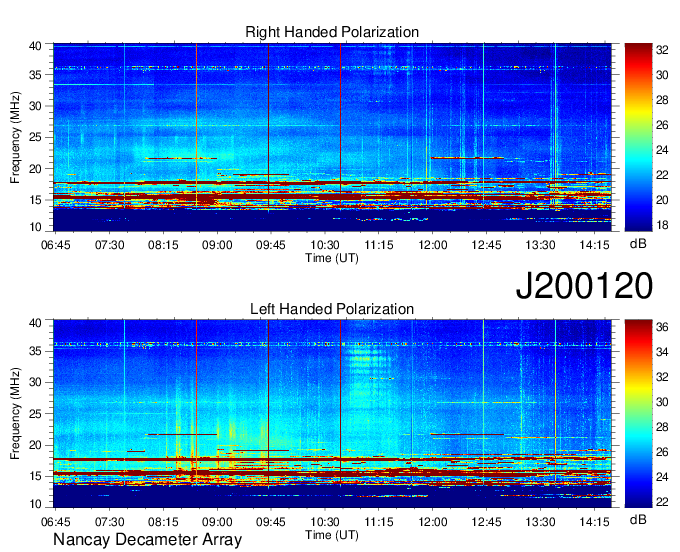Click the right-handed polarization spectrogram
This screenshot has width=680, height=552.
coord(332,137)
